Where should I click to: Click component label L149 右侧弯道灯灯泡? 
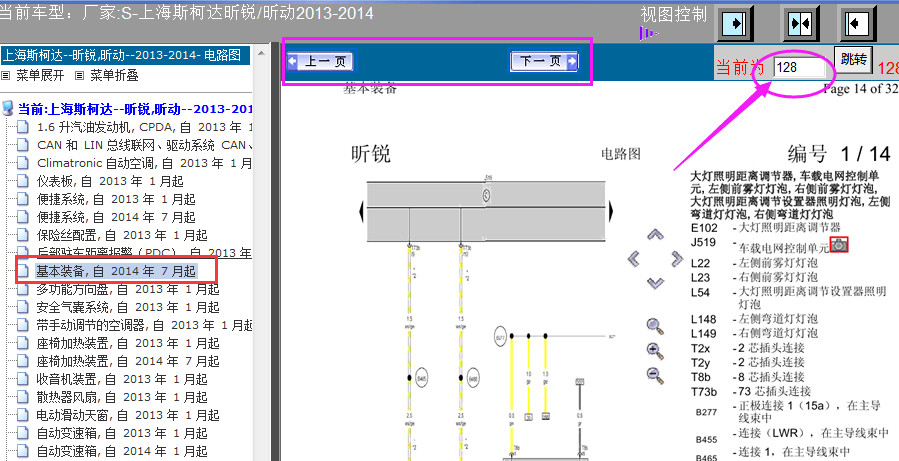(x=755, y=333)
